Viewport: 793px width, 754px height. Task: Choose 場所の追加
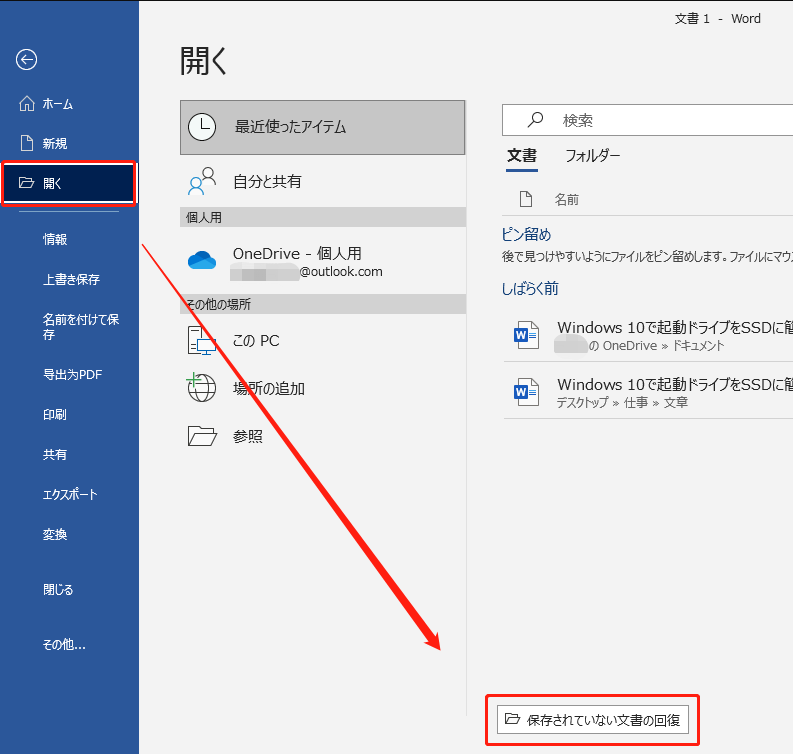point(322,388)
